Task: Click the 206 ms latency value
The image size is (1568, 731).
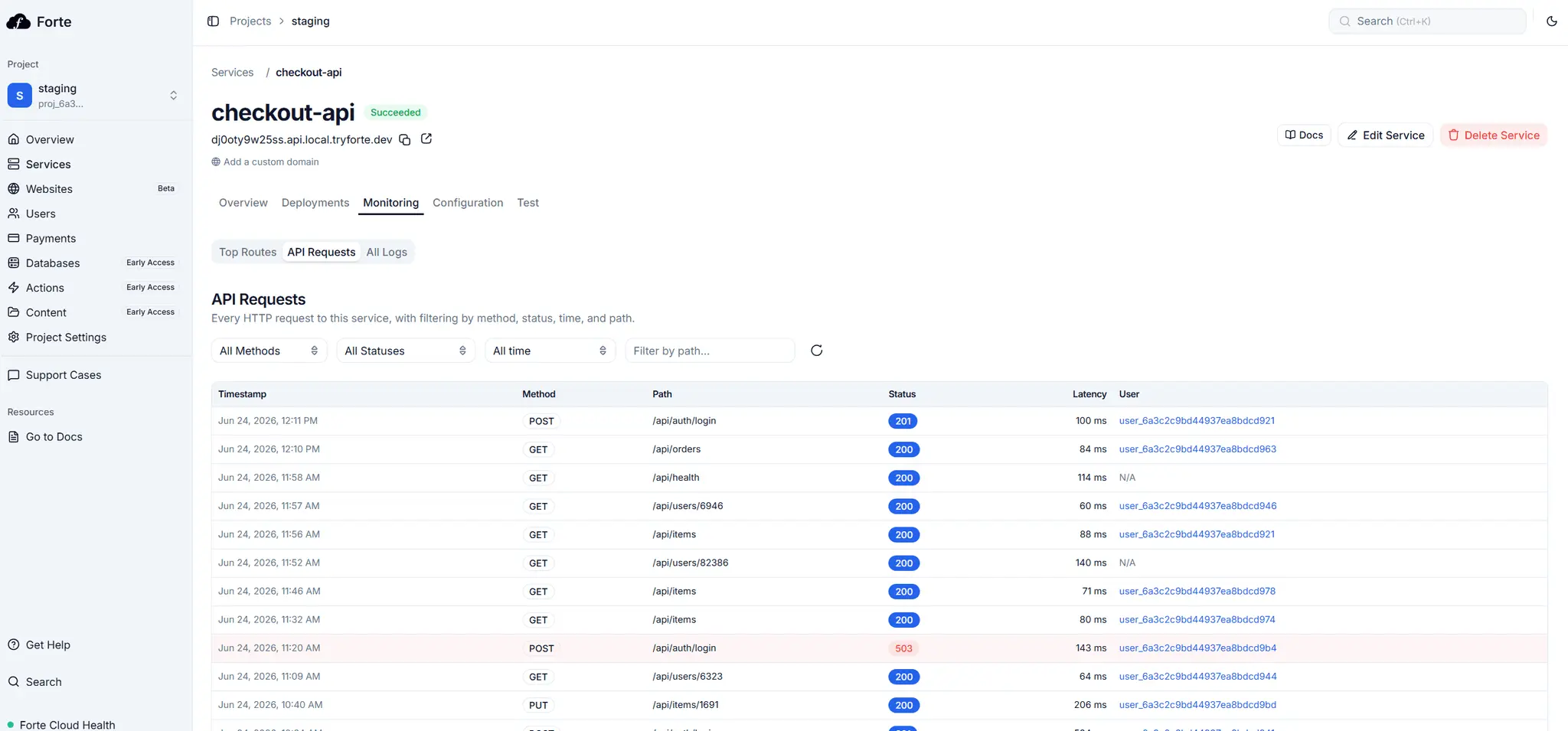Action: coord(1090,705)
